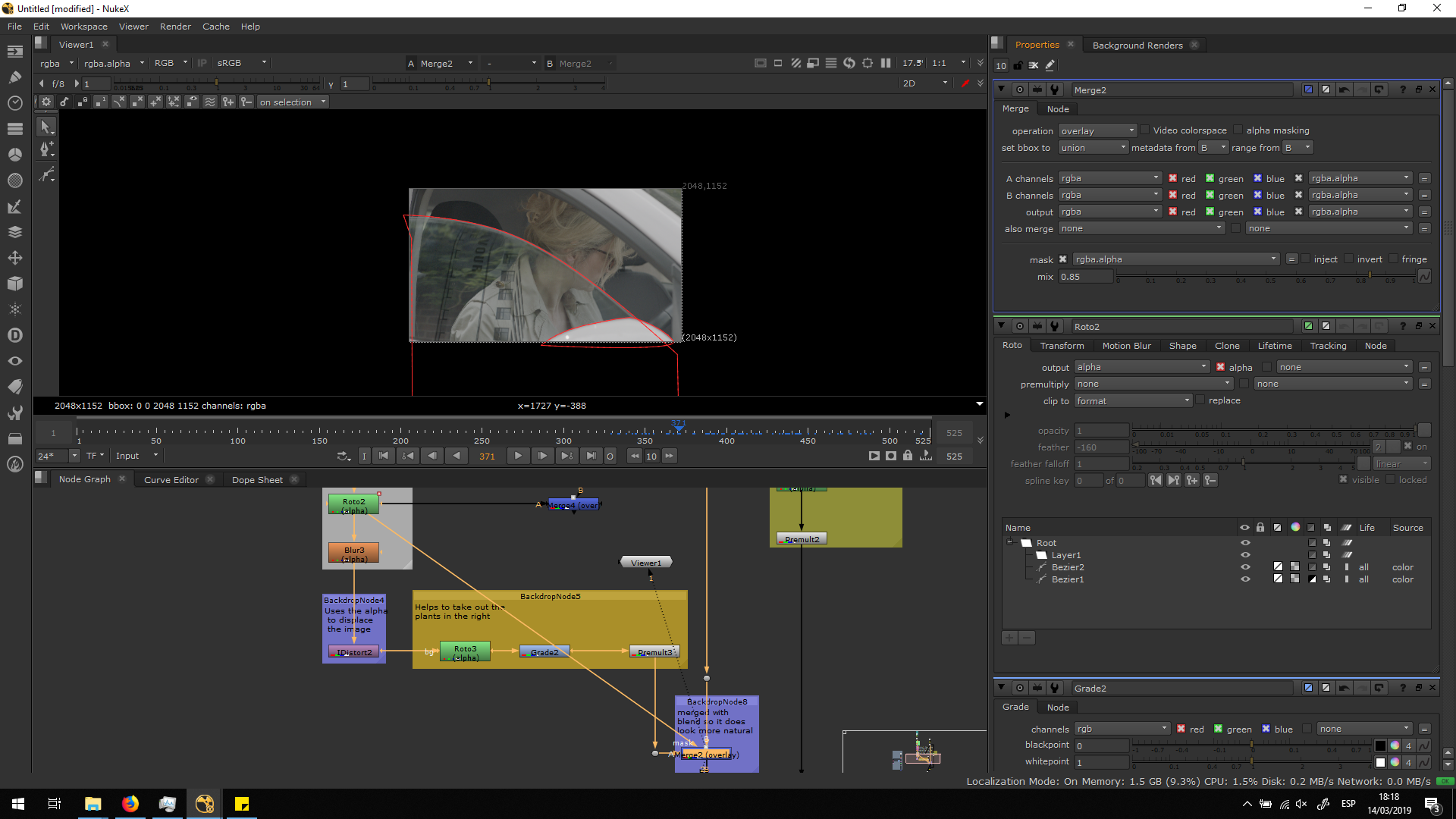Toggle visibility eye for Bezier2
The image size is (1456, 819).
coord(1244,567)
